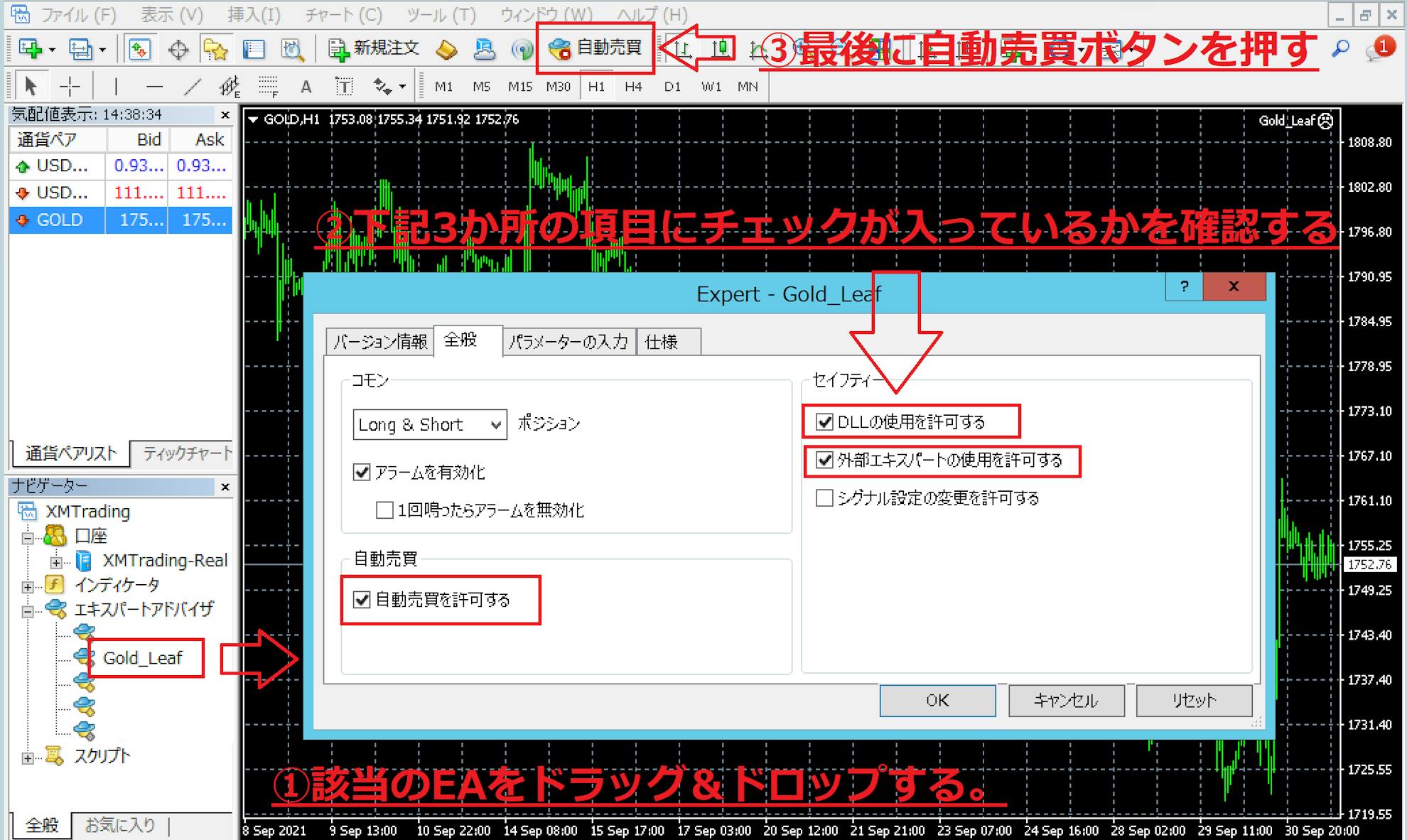Close the 気配値表示 panel
The height and width of the screenshot is (840, 1407).
click(225, 114)
